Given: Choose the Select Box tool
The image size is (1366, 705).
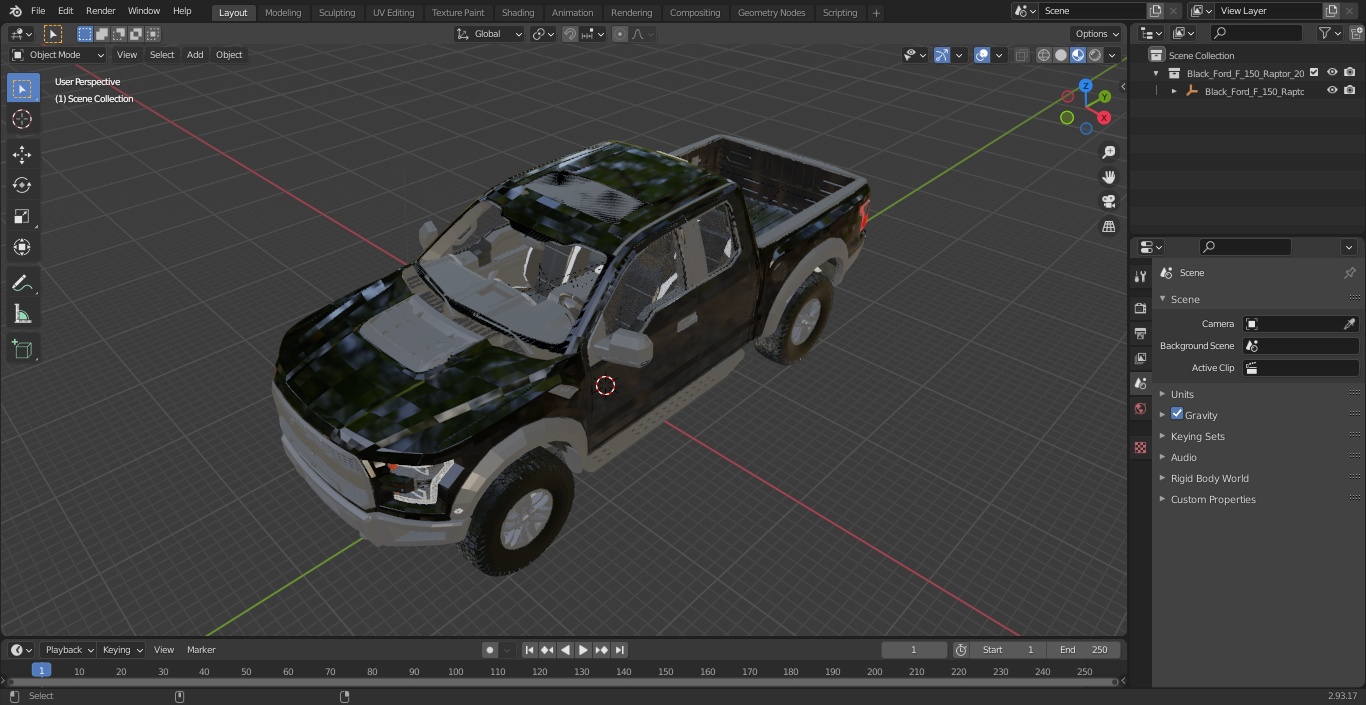Looking at the screenshot, I should [x=22, y=88].
